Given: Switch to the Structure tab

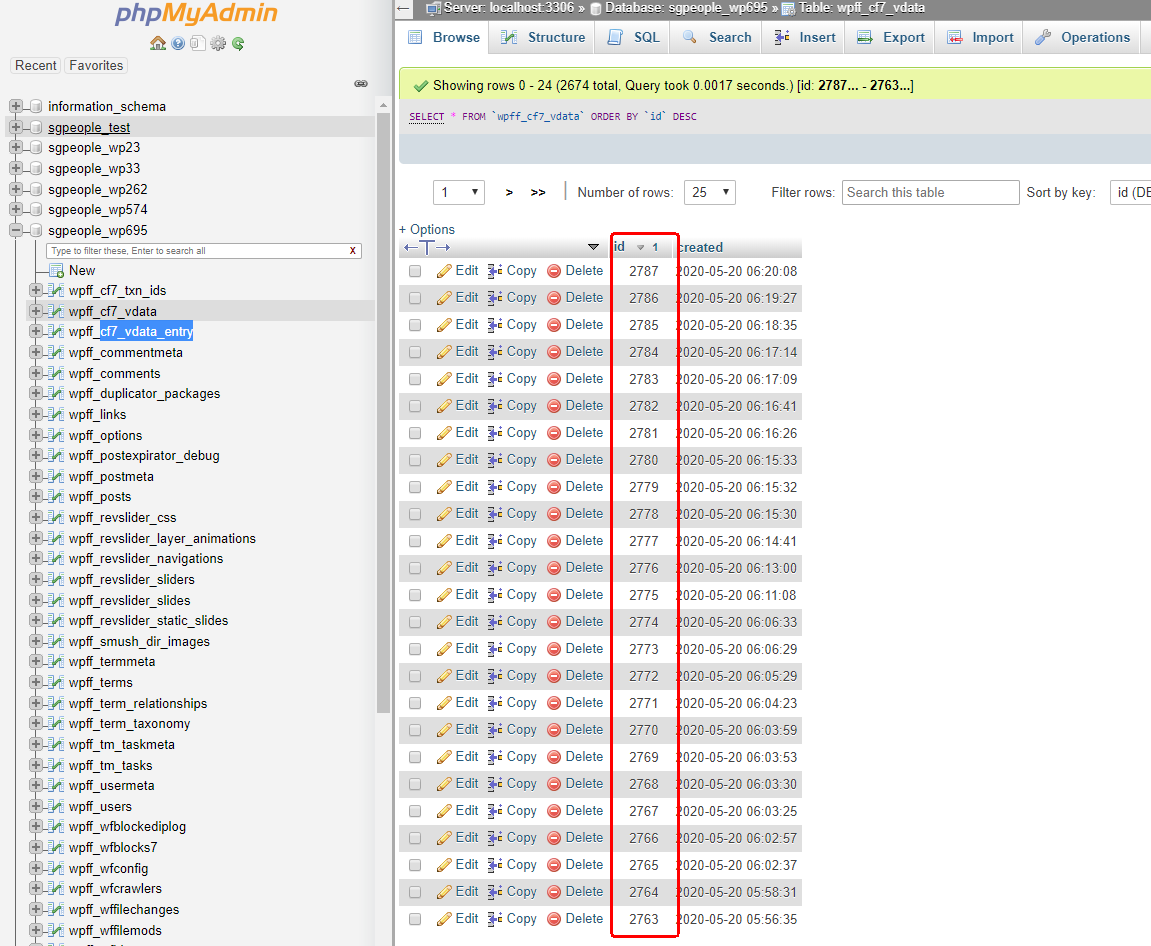Looking at the screenshot, I should pos(543,38).
